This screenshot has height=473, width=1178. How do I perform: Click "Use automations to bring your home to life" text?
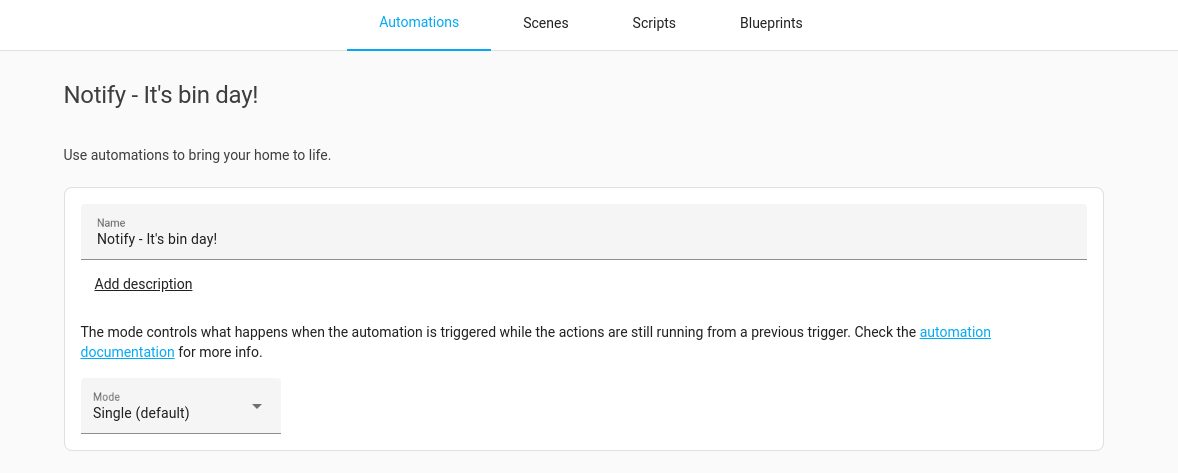(x=197, y=155)
